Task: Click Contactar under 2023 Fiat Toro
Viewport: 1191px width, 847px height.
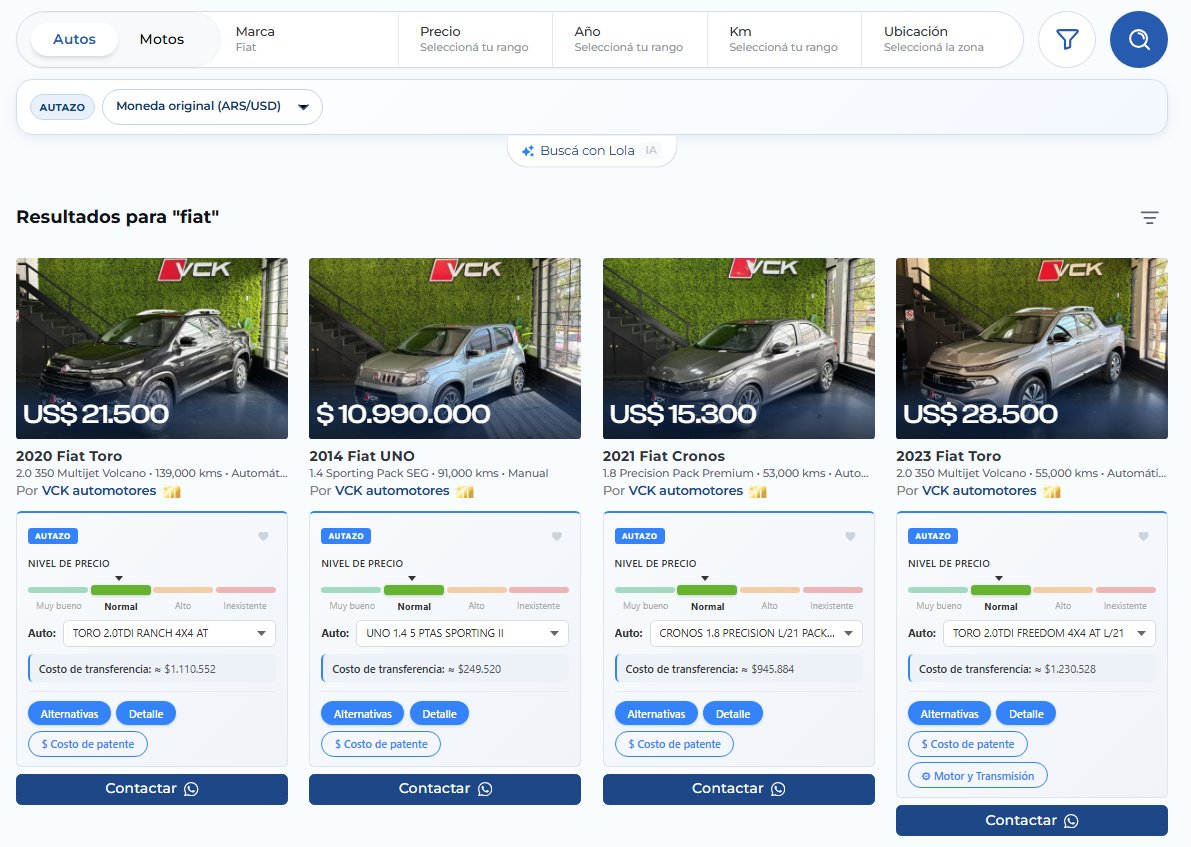Action: pyautogui.click(x=1031, y=821)
